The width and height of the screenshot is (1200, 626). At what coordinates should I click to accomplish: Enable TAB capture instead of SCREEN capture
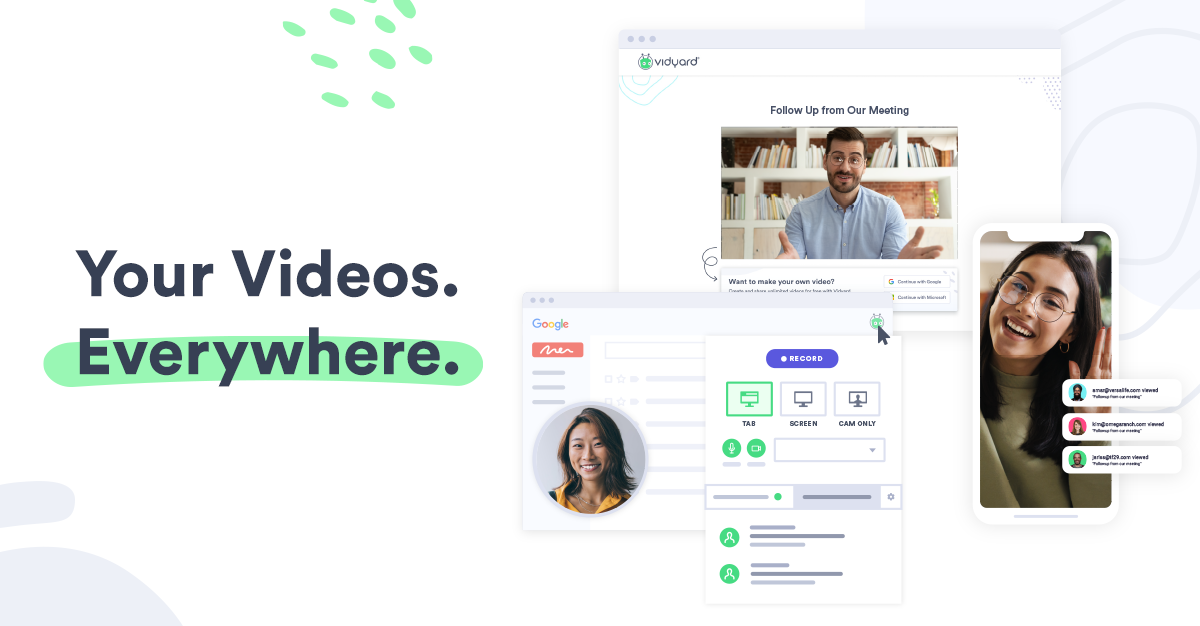point(749,398)
